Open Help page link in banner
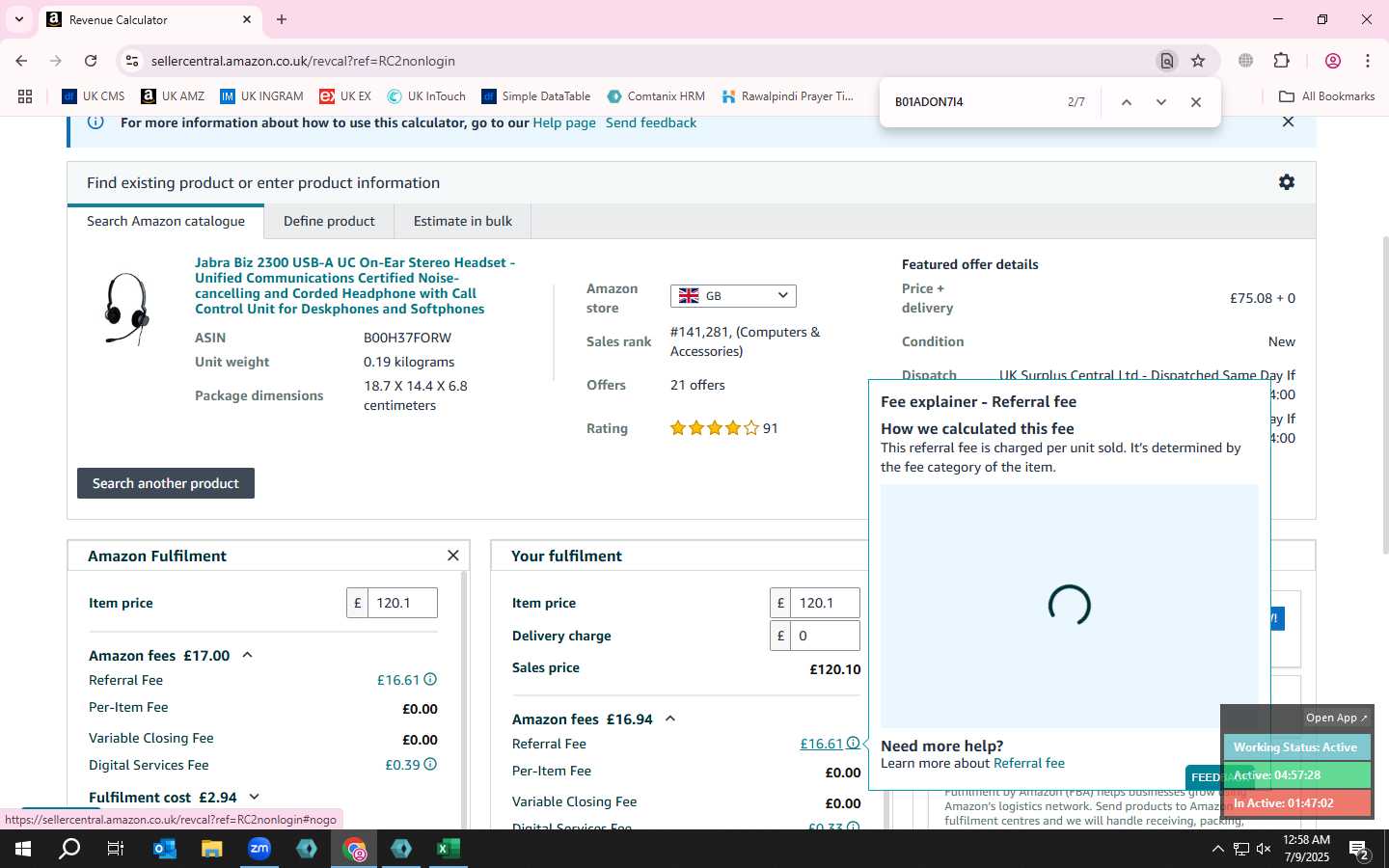1389x868 pixels. 564,122
